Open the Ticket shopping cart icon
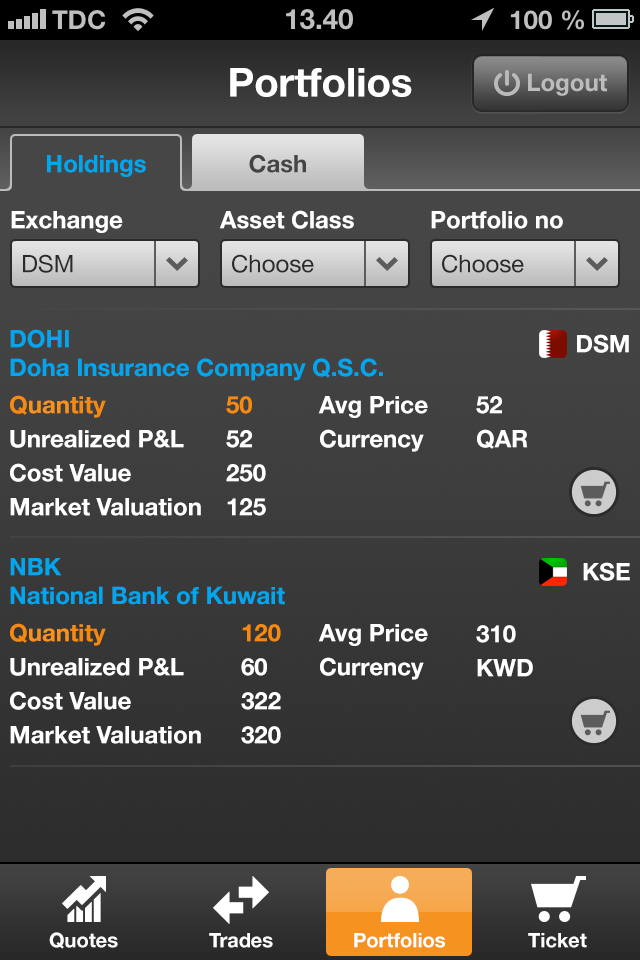Image resolution: width=640 pixels, height=960 pixels. [x=557, y=898]
